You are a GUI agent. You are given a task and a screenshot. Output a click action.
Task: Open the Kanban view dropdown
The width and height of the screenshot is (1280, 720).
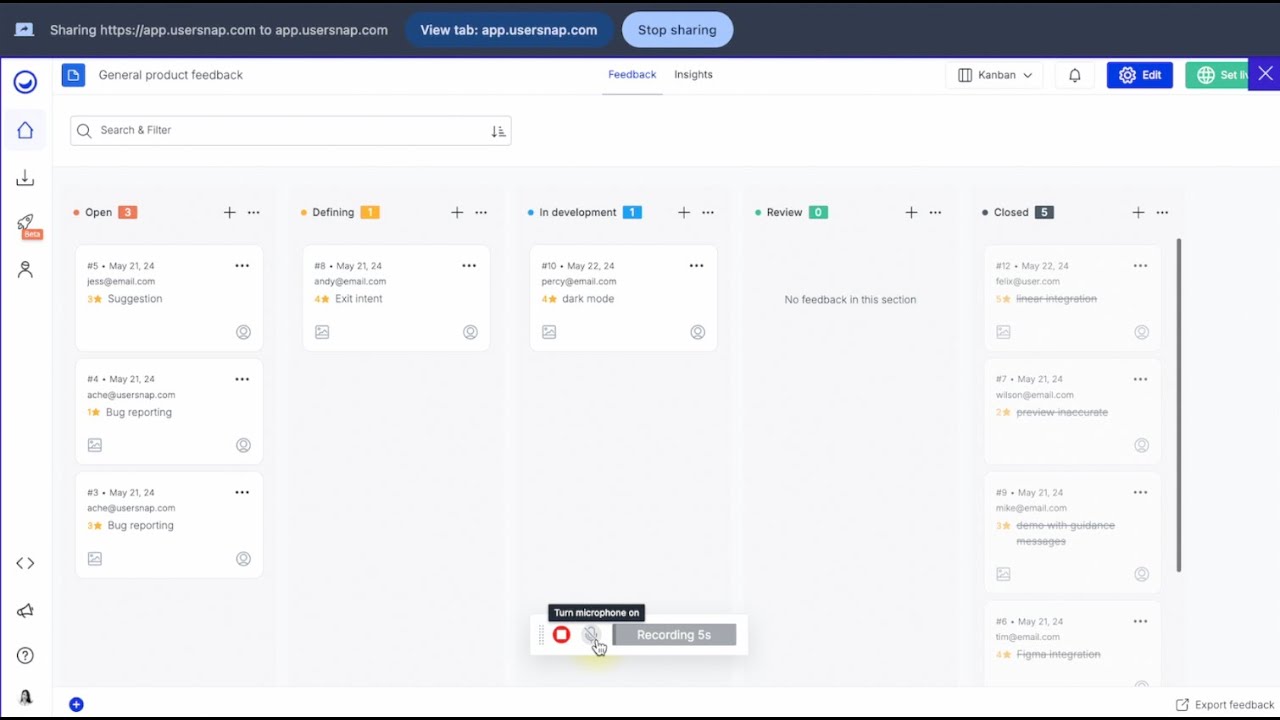click(994, 75)
